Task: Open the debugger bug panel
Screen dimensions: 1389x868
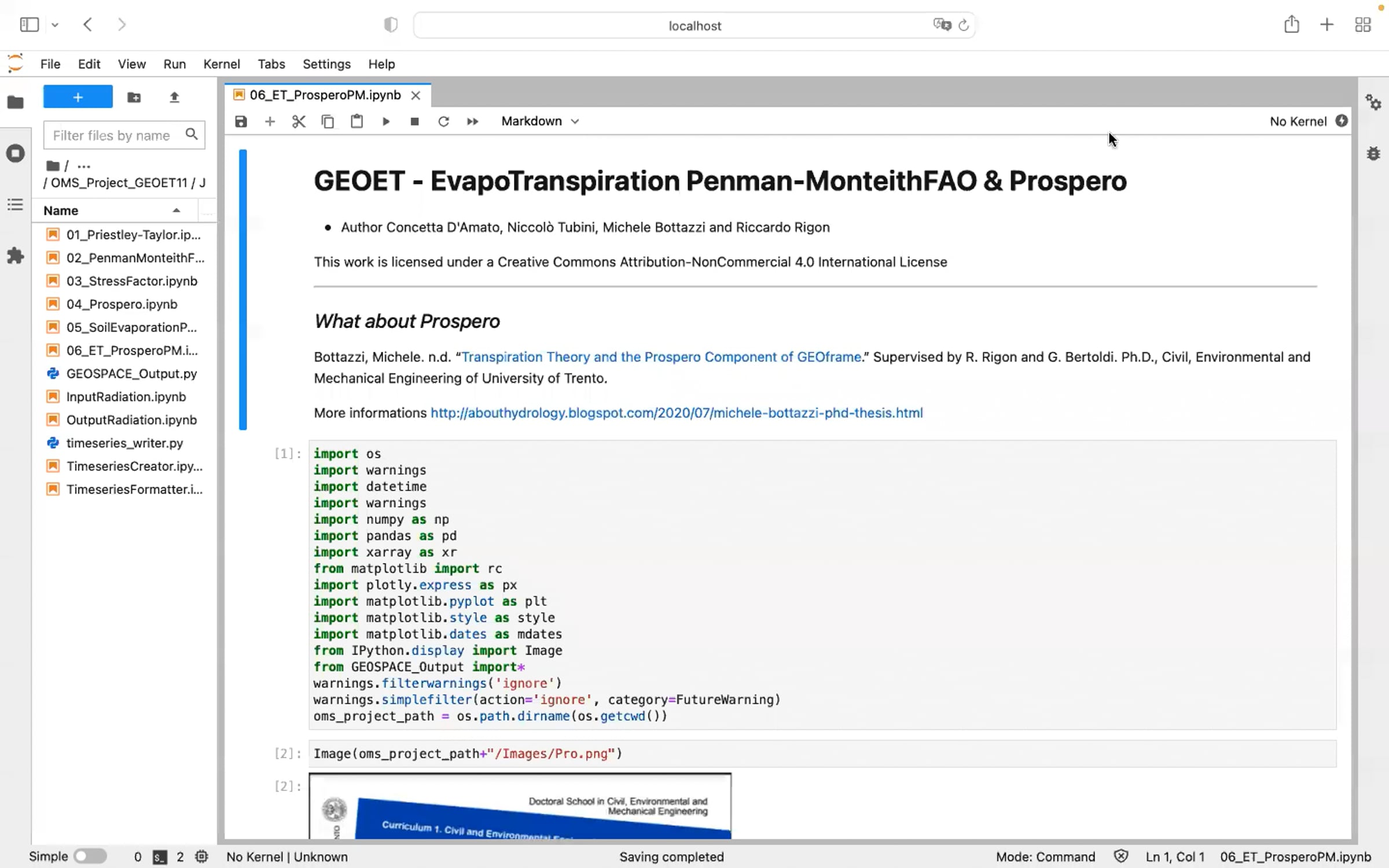Action: (1373, 153)
